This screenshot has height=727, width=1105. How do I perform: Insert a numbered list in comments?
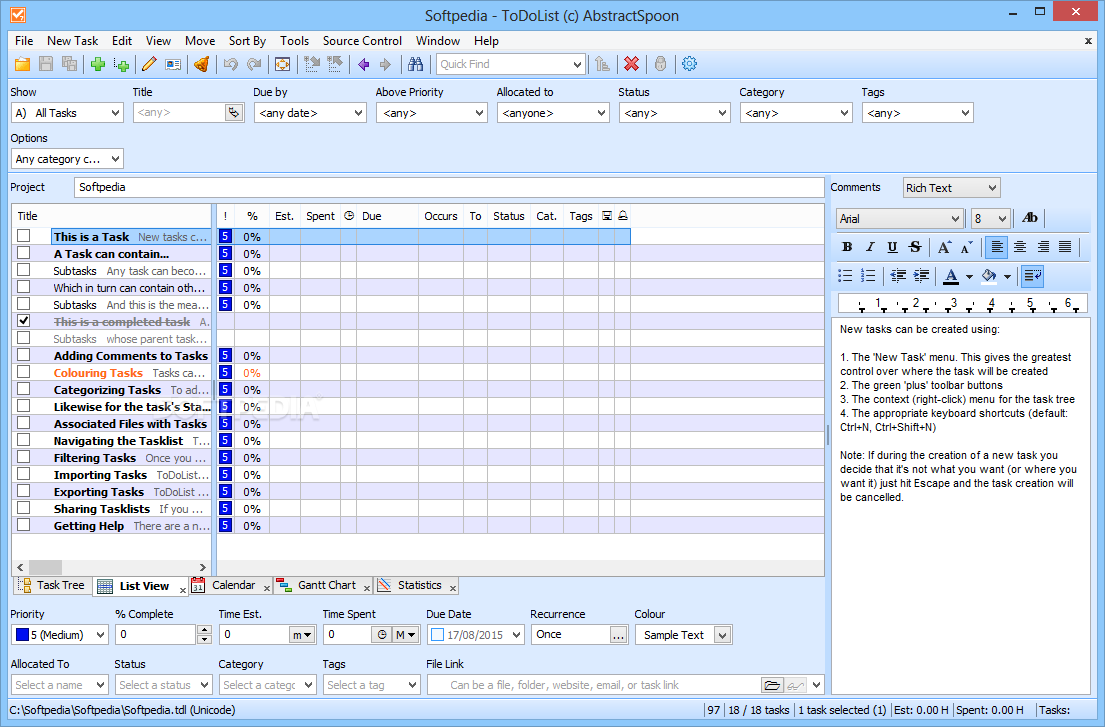(x=868, y=275)
